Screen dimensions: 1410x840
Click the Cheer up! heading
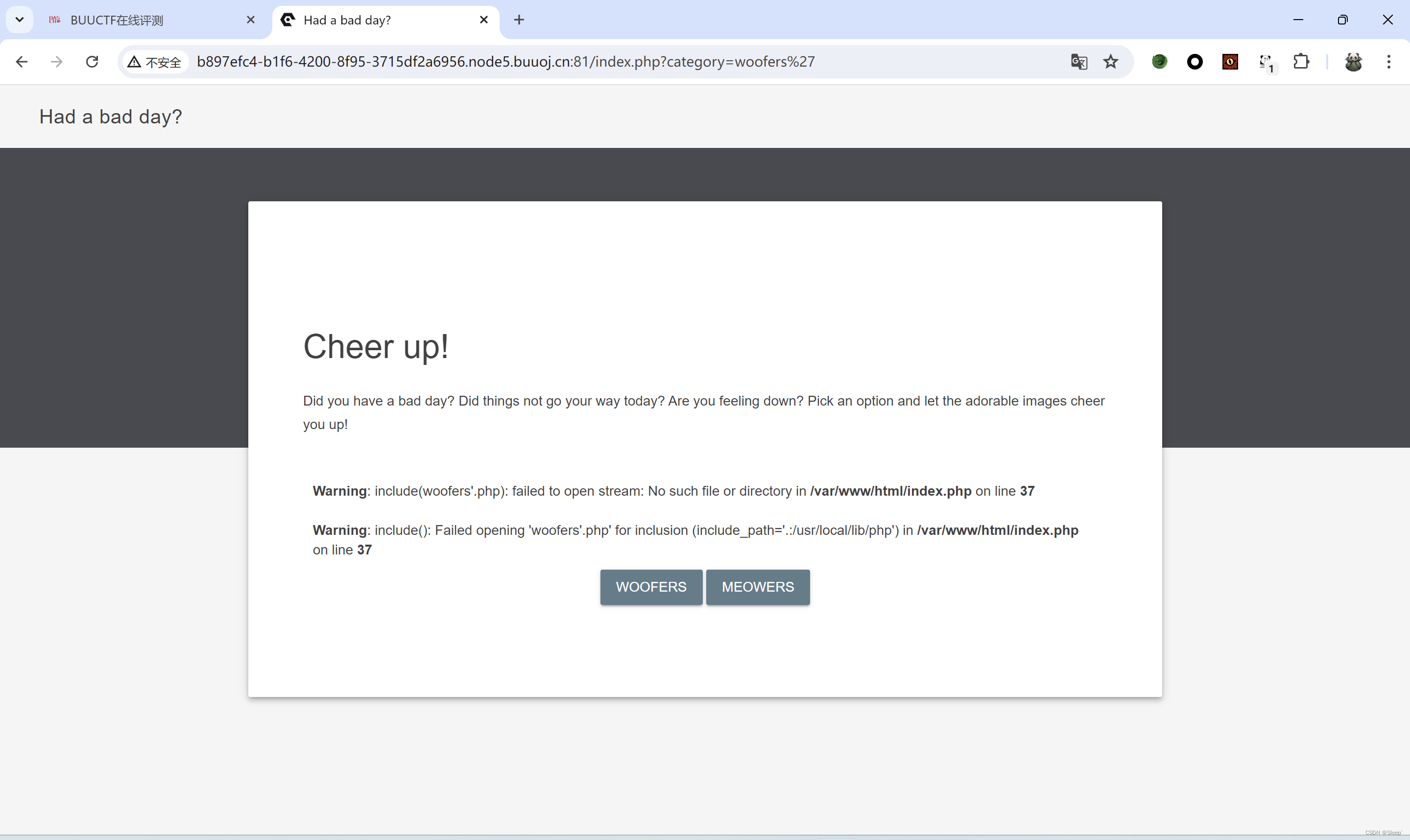(376, 346)
